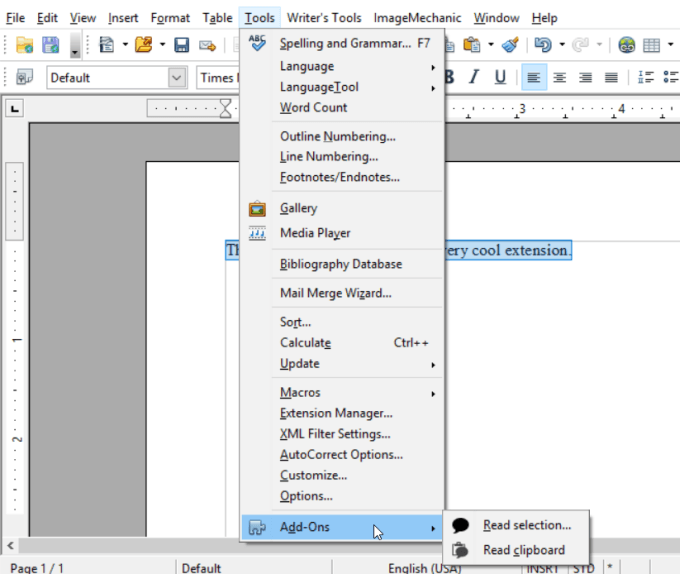Click Page 1 / 1 in status bar

pos(37,568)
